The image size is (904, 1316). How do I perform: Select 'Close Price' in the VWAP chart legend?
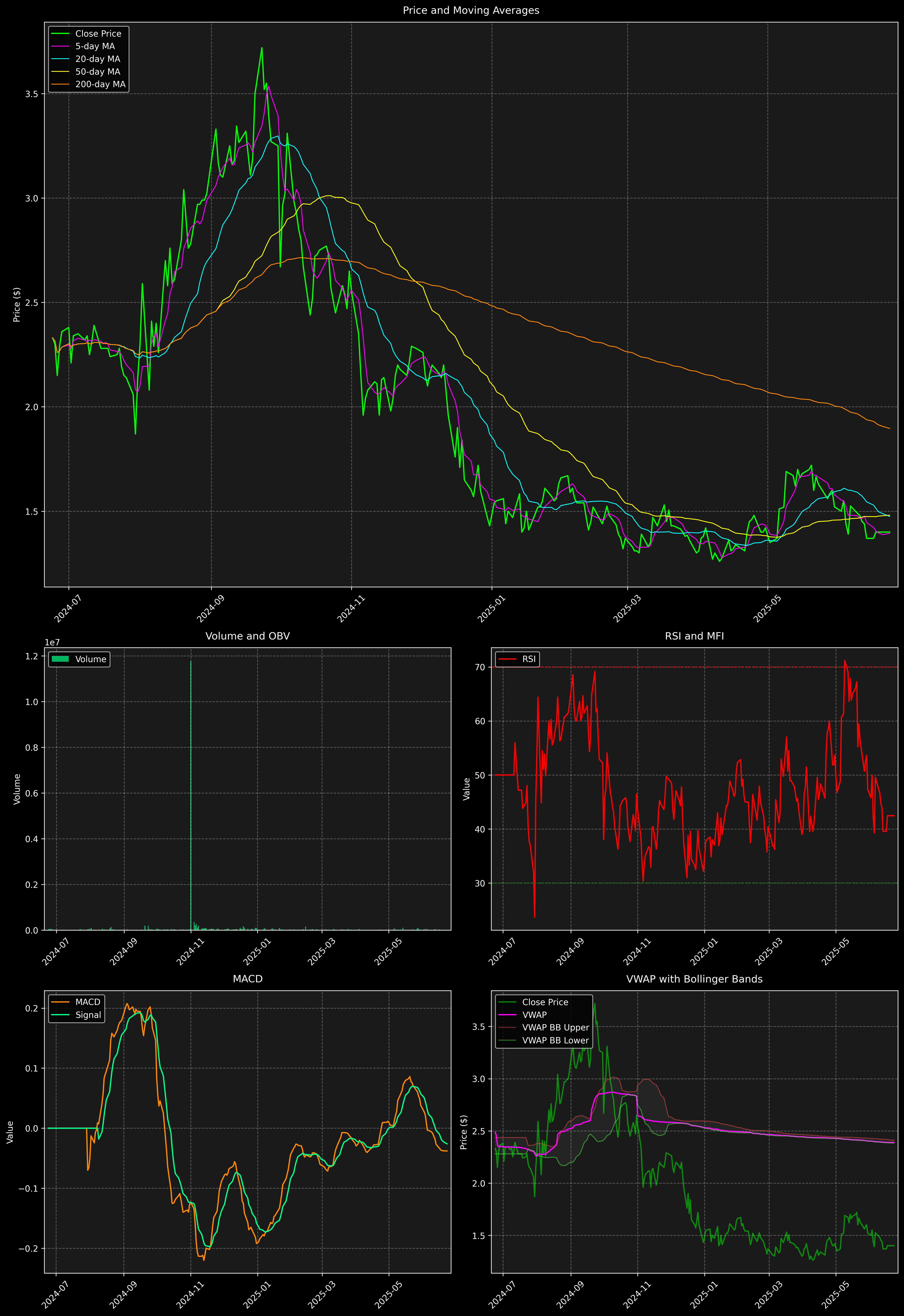click(545, 1002)
